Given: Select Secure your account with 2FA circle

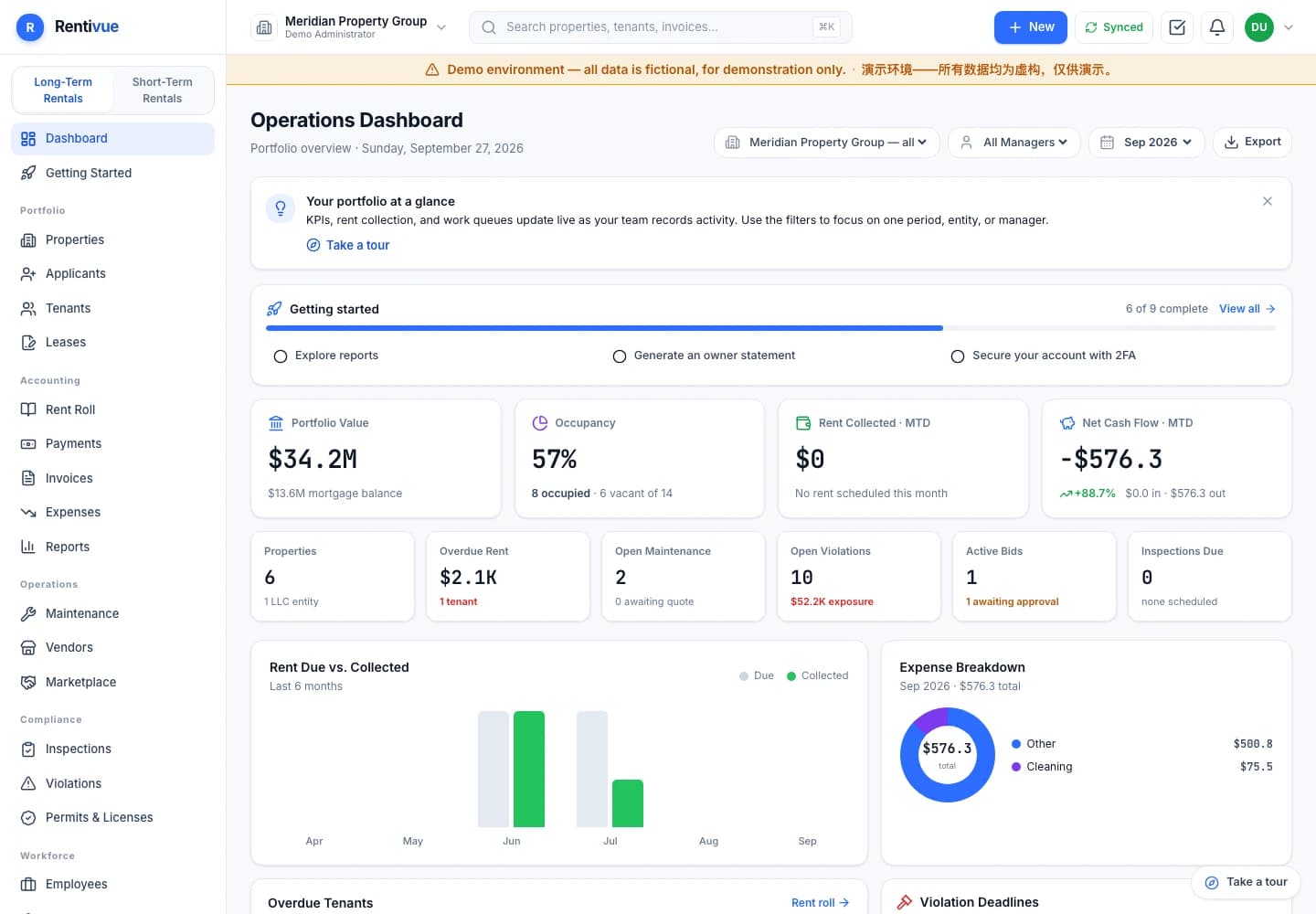Looking at the screenshot, I should pyautogui.click(x=958, y=356).
